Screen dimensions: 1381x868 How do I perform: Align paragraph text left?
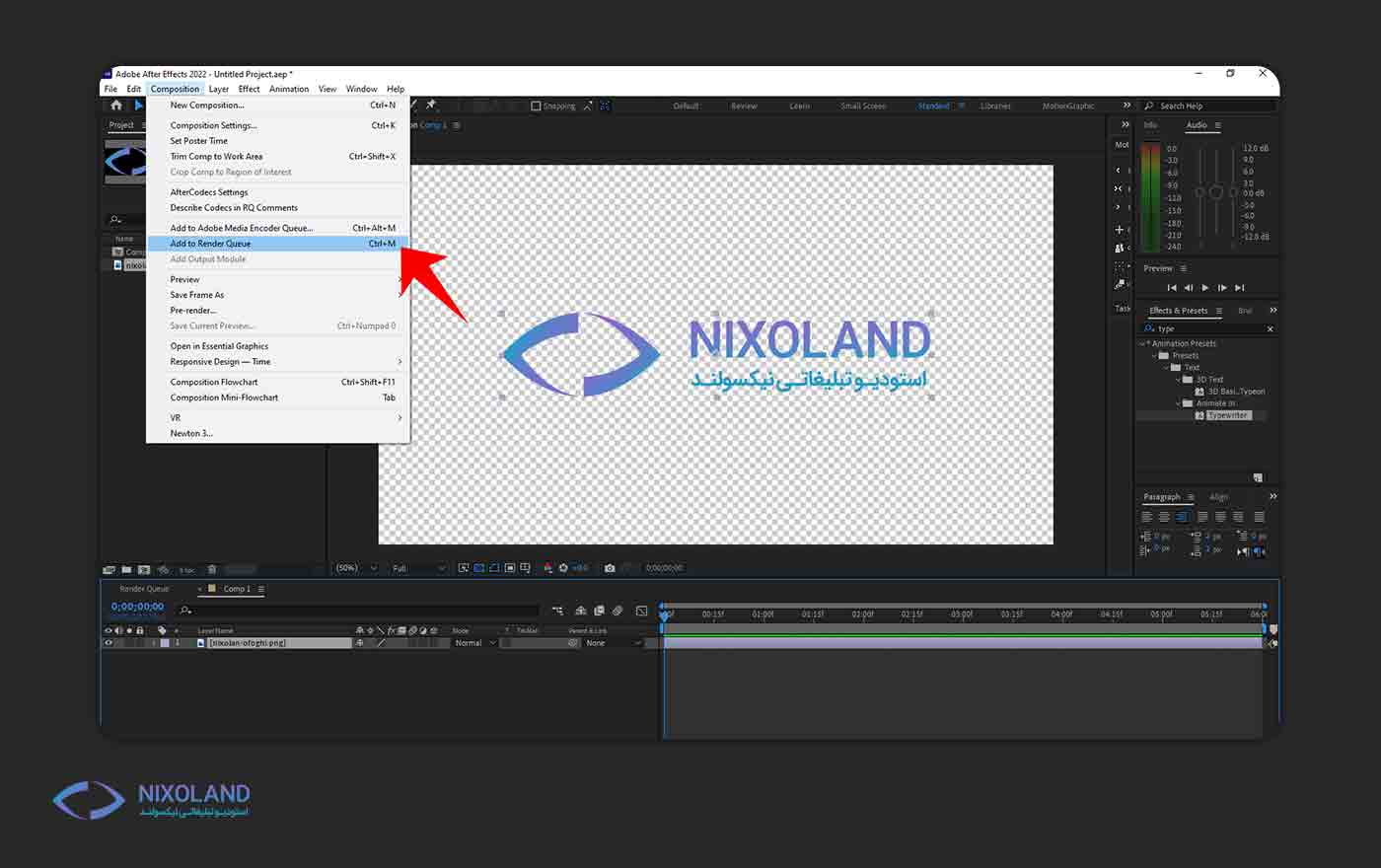[x=1146, y=517]
